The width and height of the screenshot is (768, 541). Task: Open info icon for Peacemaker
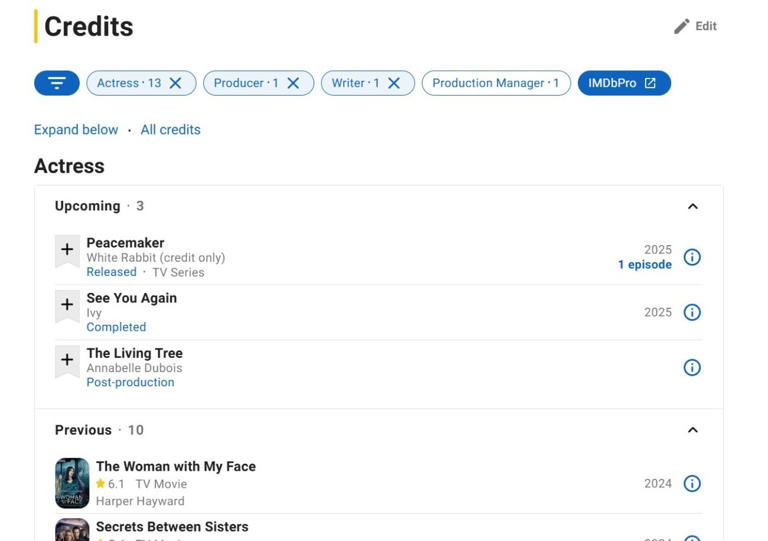click(692, 258)
